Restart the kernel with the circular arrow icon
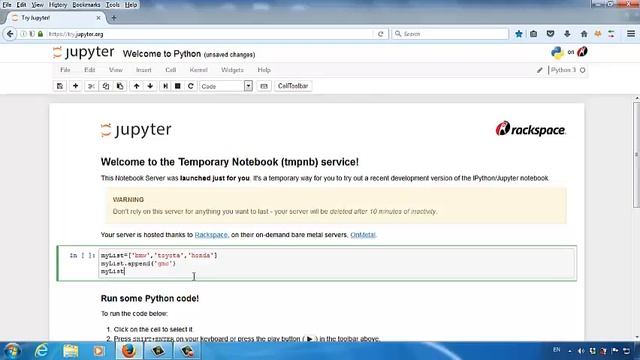 191,86
